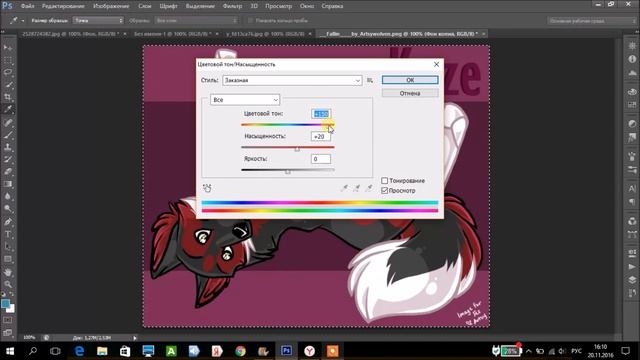Image resolution: width=640 pixels, height=360 pixels.
Task: Select the Move tool
Action: [8, 48]
